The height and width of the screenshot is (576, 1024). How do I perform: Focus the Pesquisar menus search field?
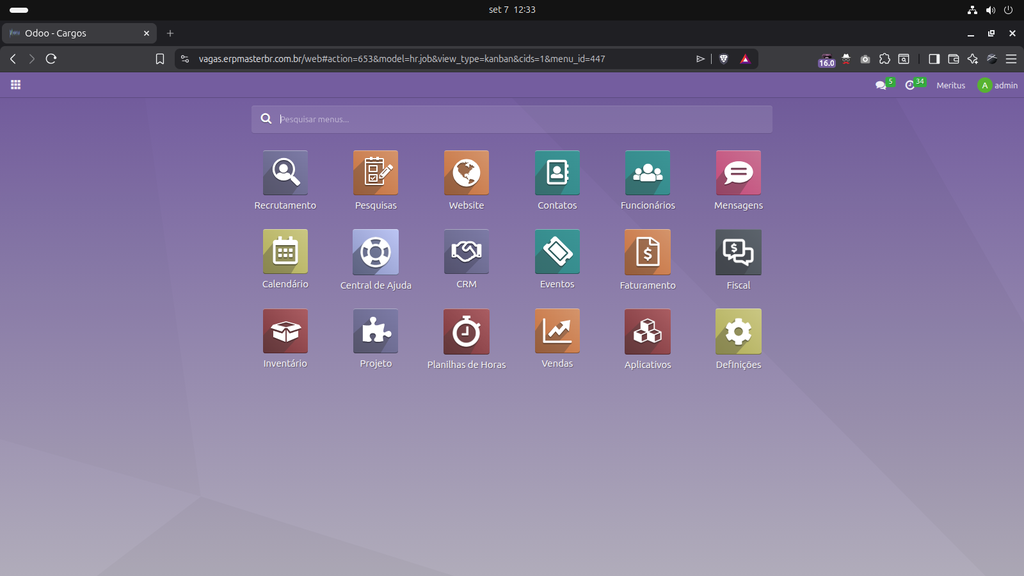(512, 119)
